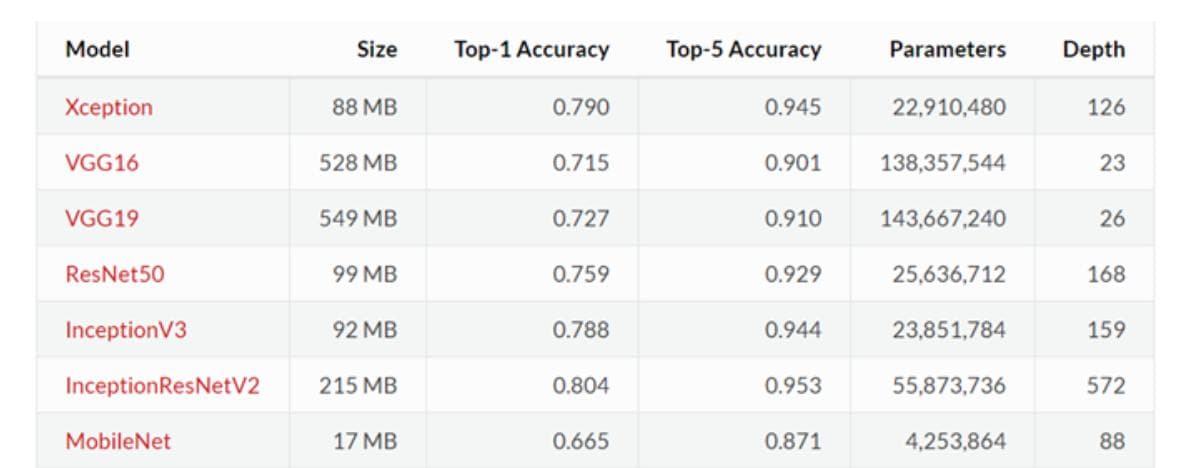Select the 0.804 Top-1 accuracy cell

(x=581, y=385)
